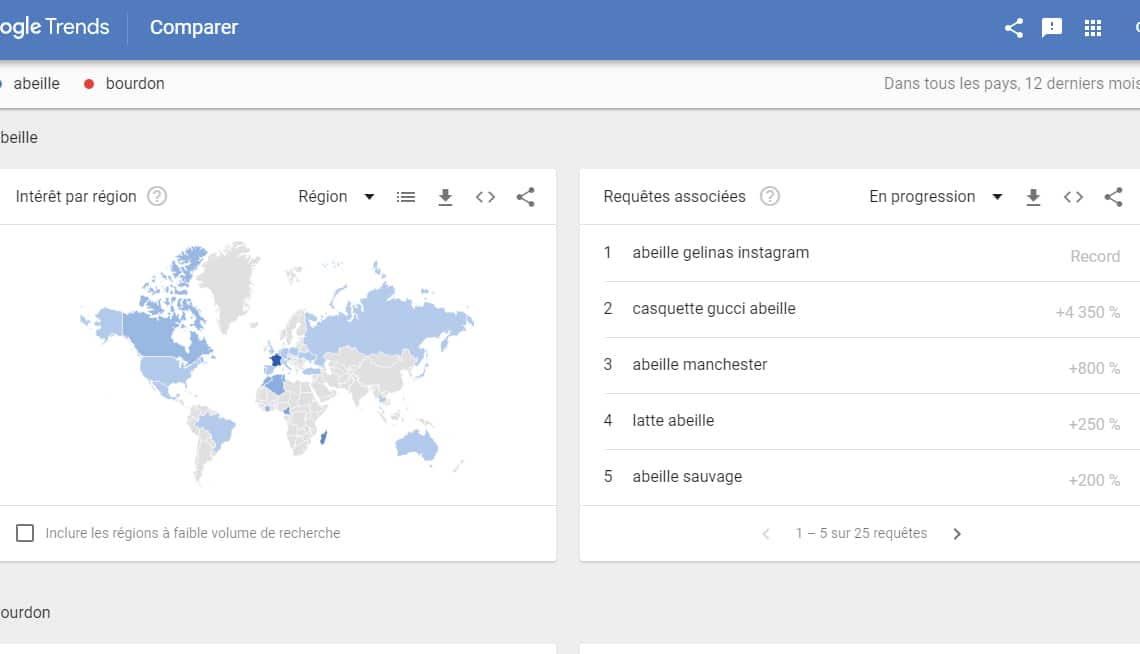Switch the region map to list view
Viewport: 1140px width, 654px height.
[x=406, y=197]
